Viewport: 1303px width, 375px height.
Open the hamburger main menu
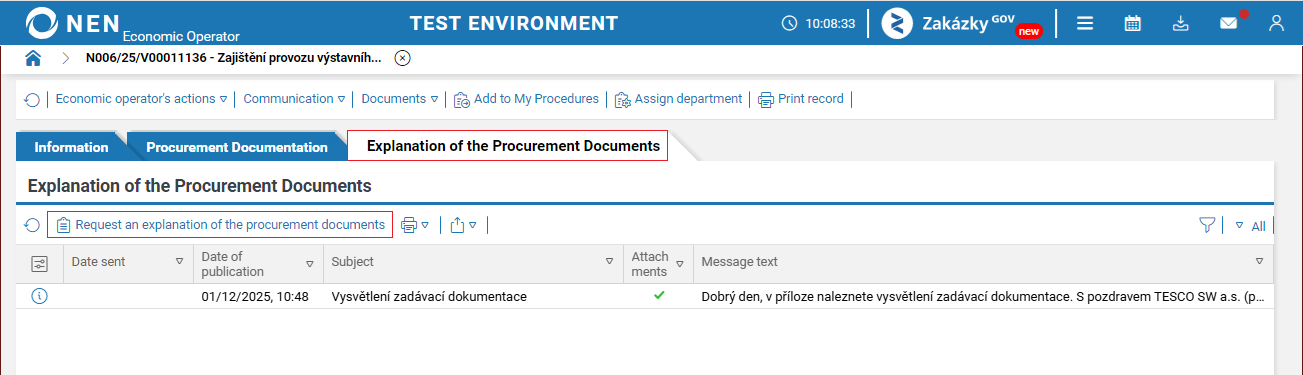point(1085,23)
